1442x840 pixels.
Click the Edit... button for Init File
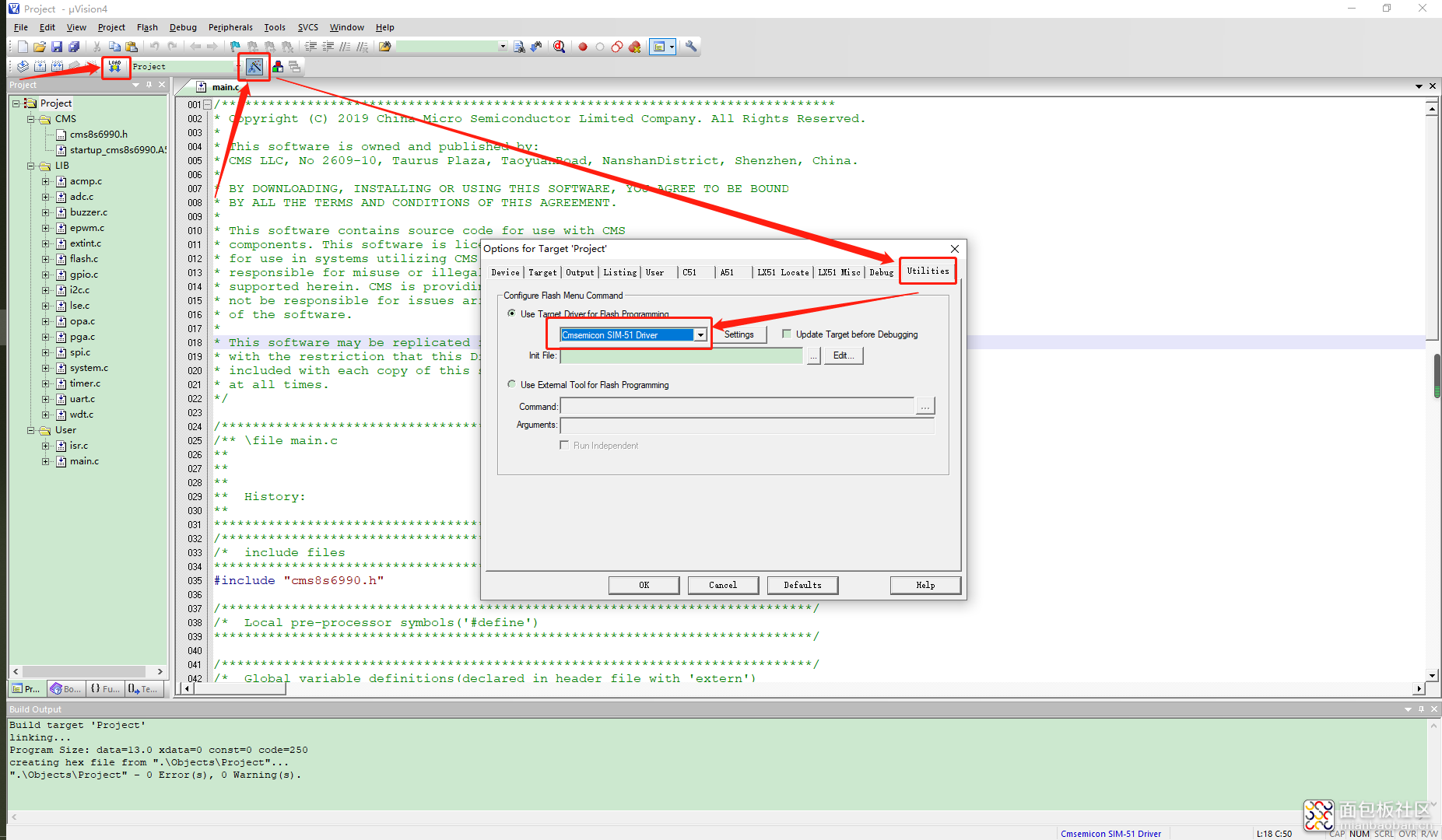[844, 355]
